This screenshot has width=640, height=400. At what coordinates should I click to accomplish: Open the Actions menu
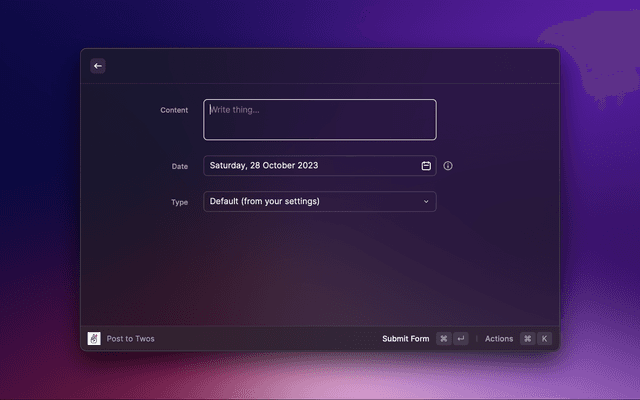[499, 339]
